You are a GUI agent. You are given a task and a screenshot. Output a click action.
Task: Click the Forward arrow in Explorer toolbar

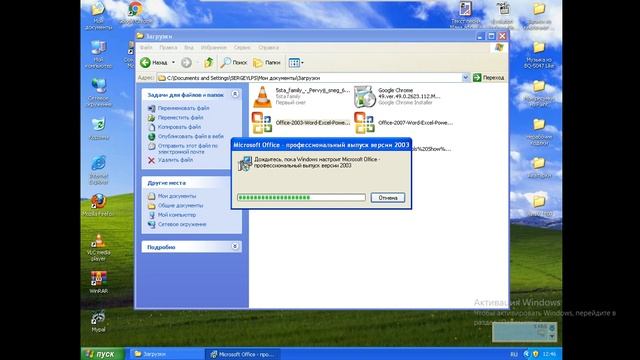point(186,62)
